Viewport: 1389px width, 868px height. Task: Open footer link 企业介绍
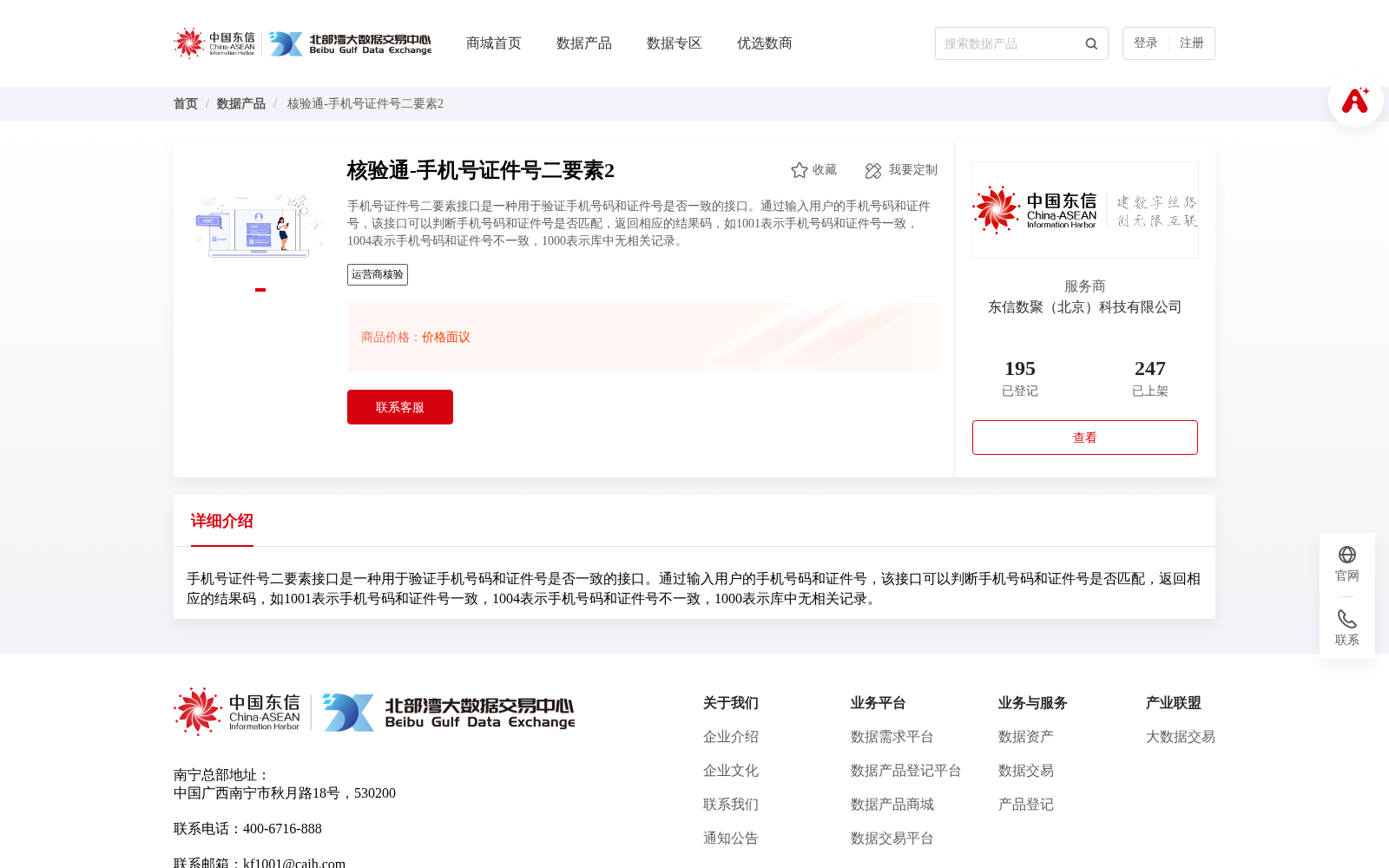731,737
